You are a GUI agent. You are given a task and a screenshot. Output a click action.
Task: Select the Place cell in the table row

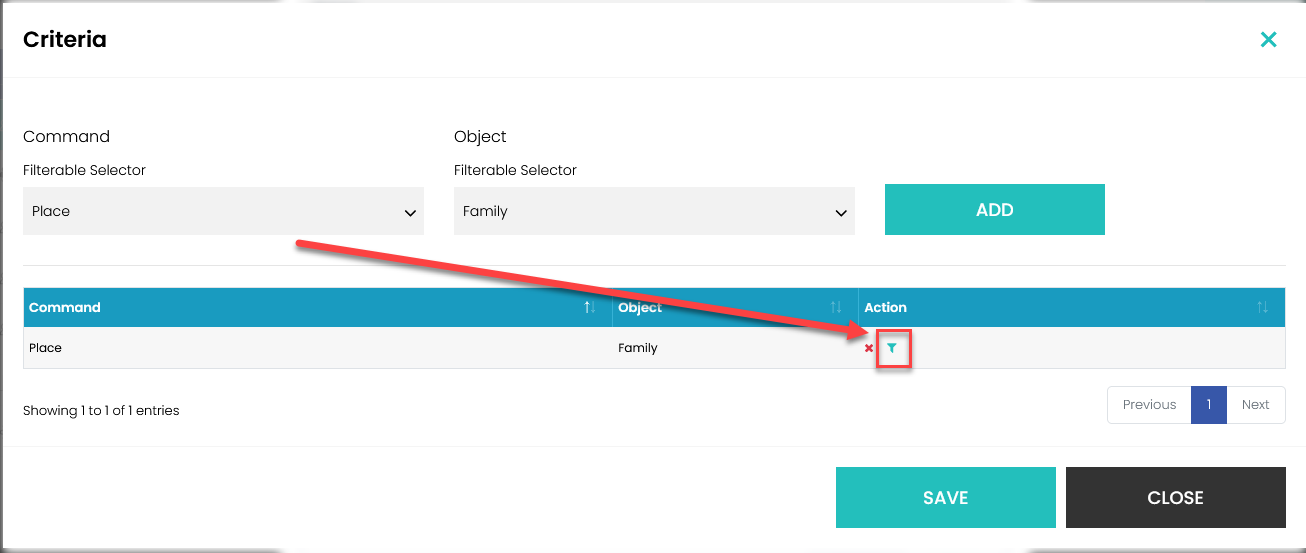(x=46, y=348)
